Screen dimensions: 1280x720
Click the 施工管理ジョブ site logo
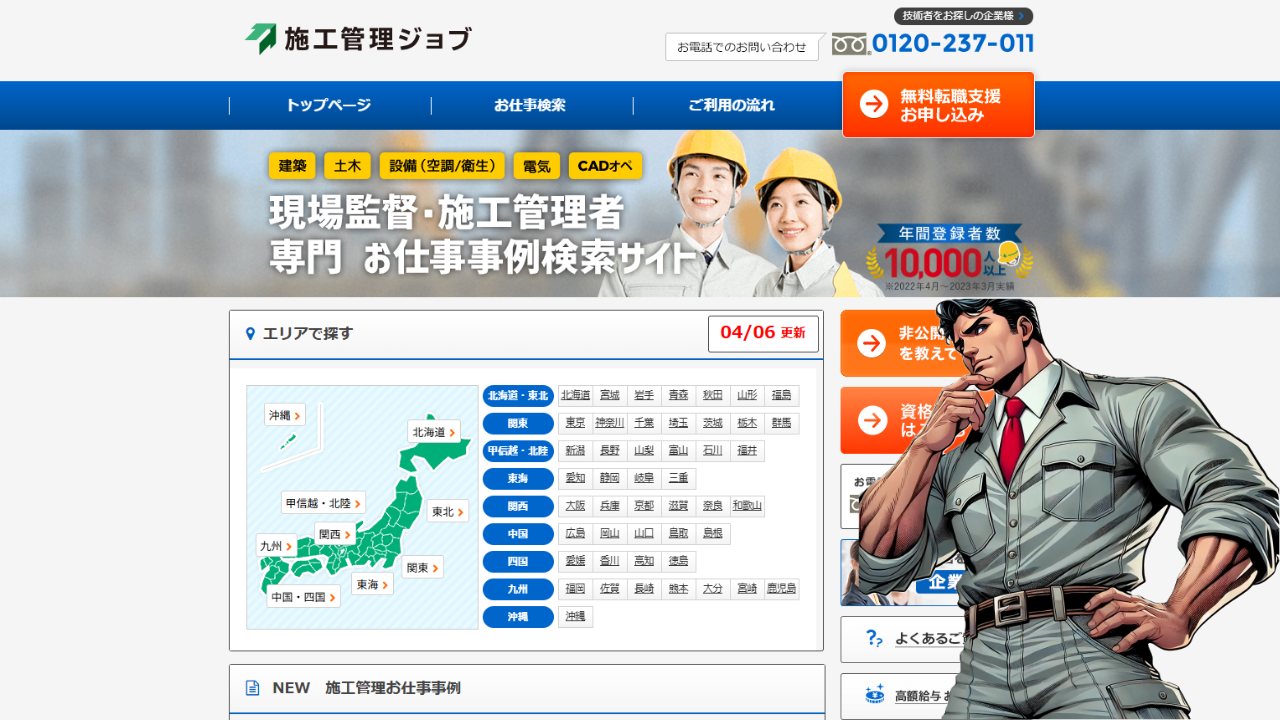pyautogui.click(x=358, y=39)
